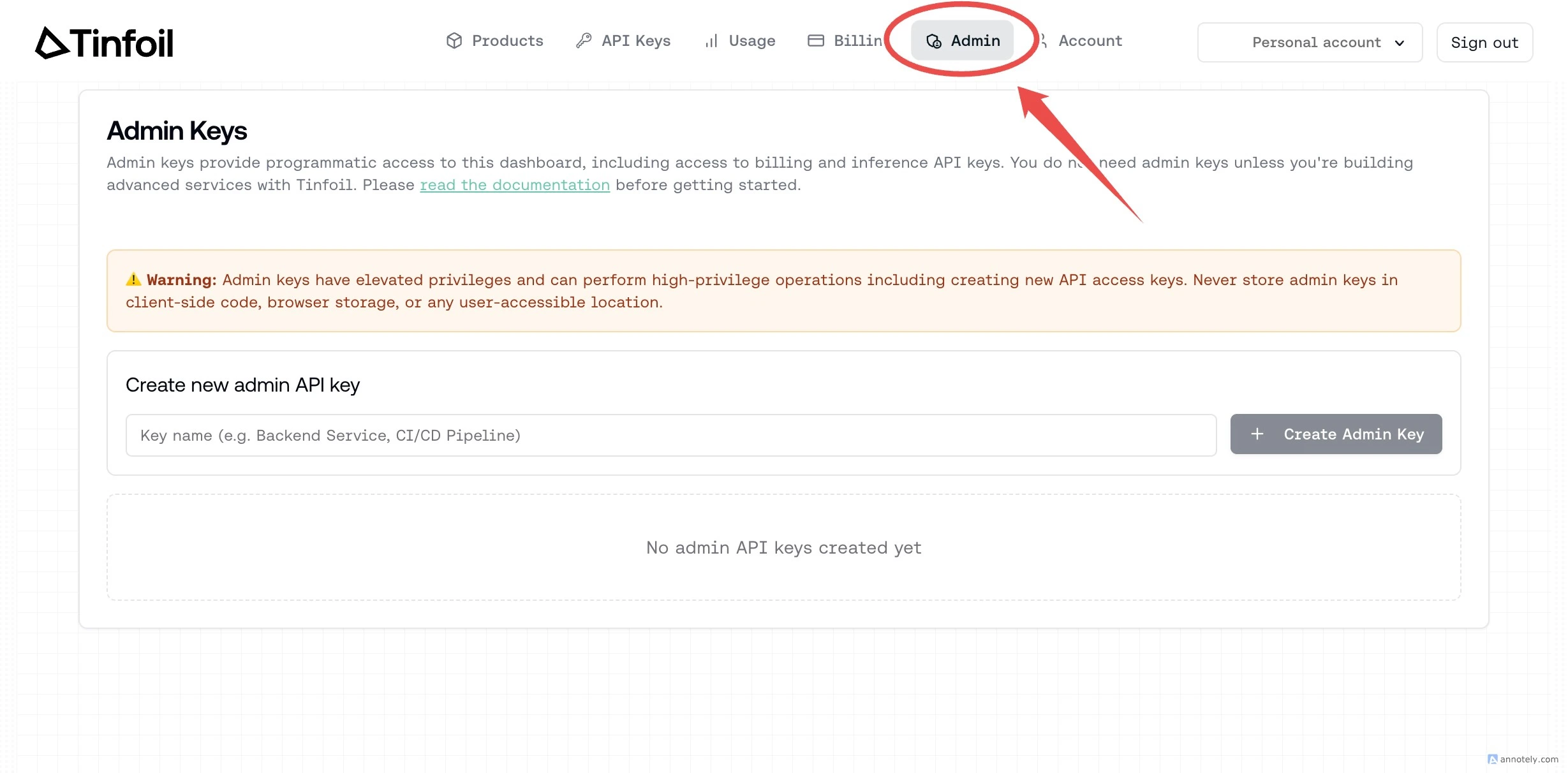Switch to the Usage tab
Image resolution: width=1568 pixels, height=773 pixels.
tap(739, 41)
